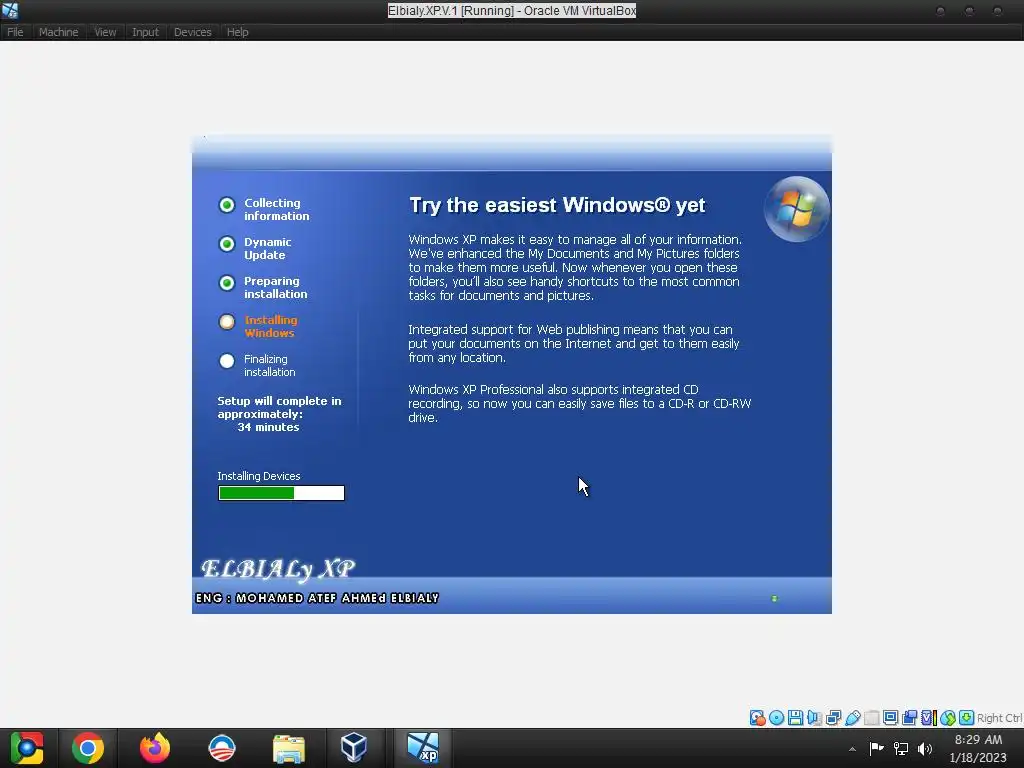Open the View menu

pyautogui.click(x=105, y=32)
